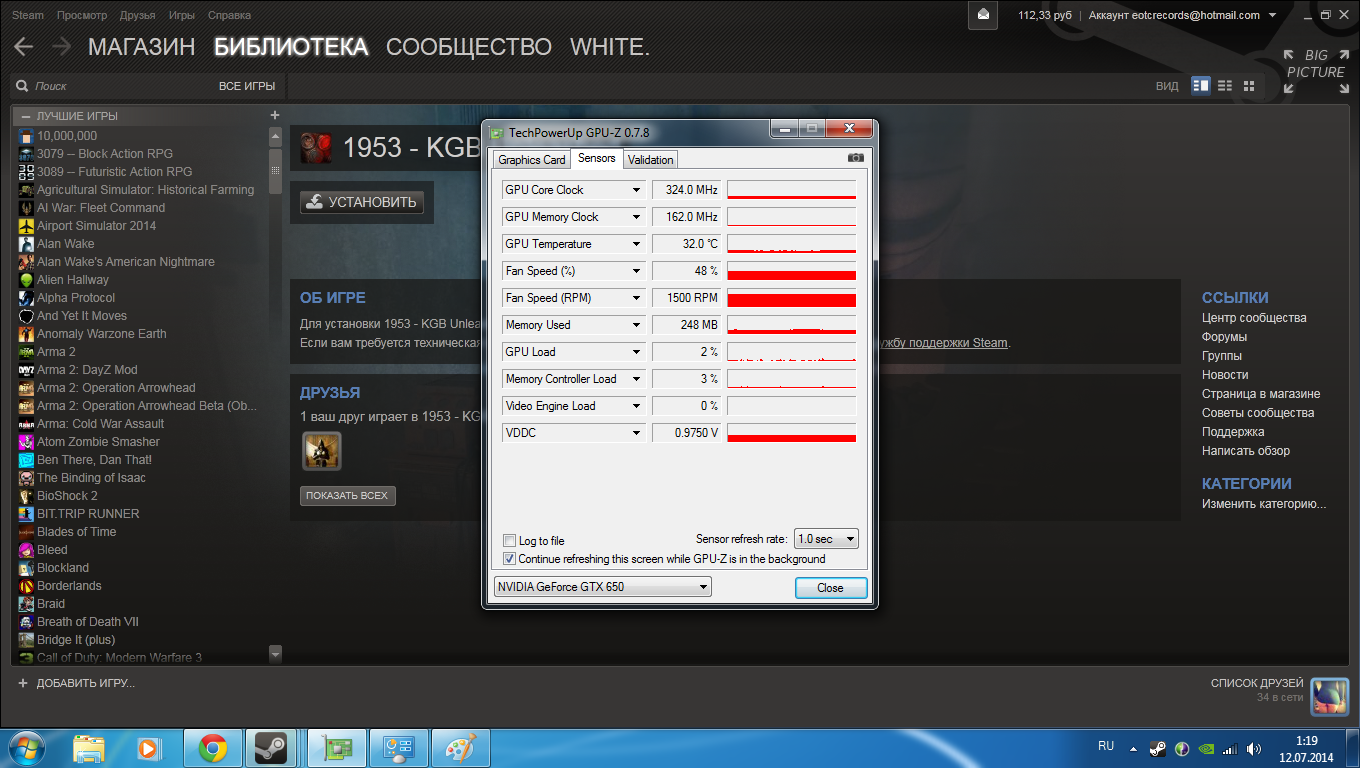Image resolution: width=1360 pixels, height=768 pixels.
Task: Click the plus icon beside ЛУЧШИЕ ИГРЫ
Action: 275,115
